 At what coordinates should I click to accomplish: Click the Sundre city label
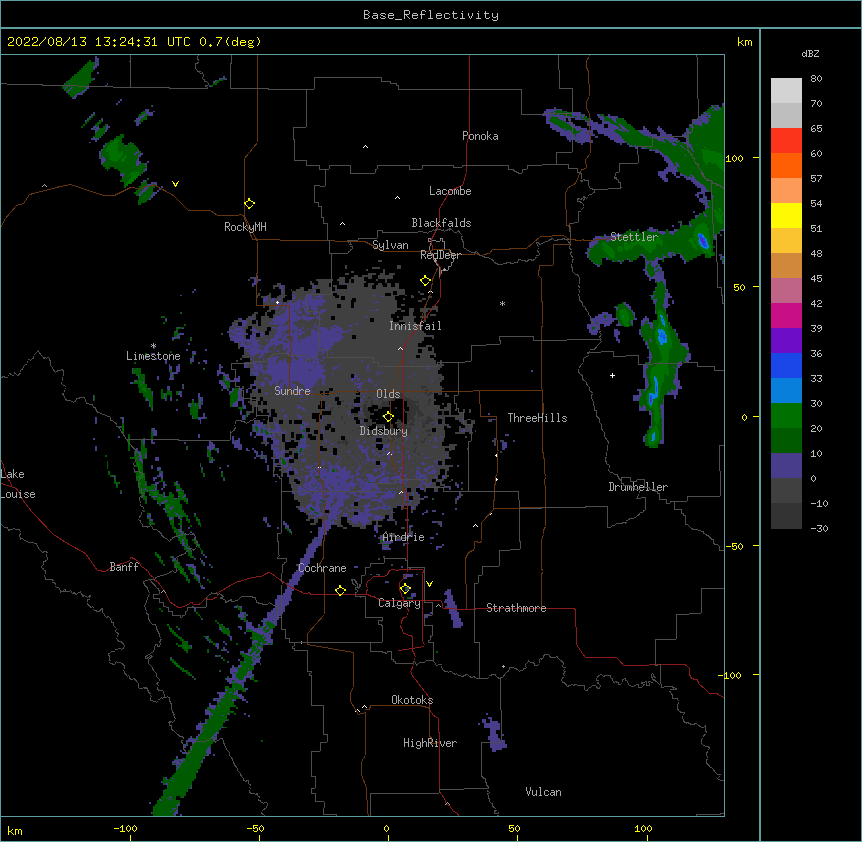292,391
